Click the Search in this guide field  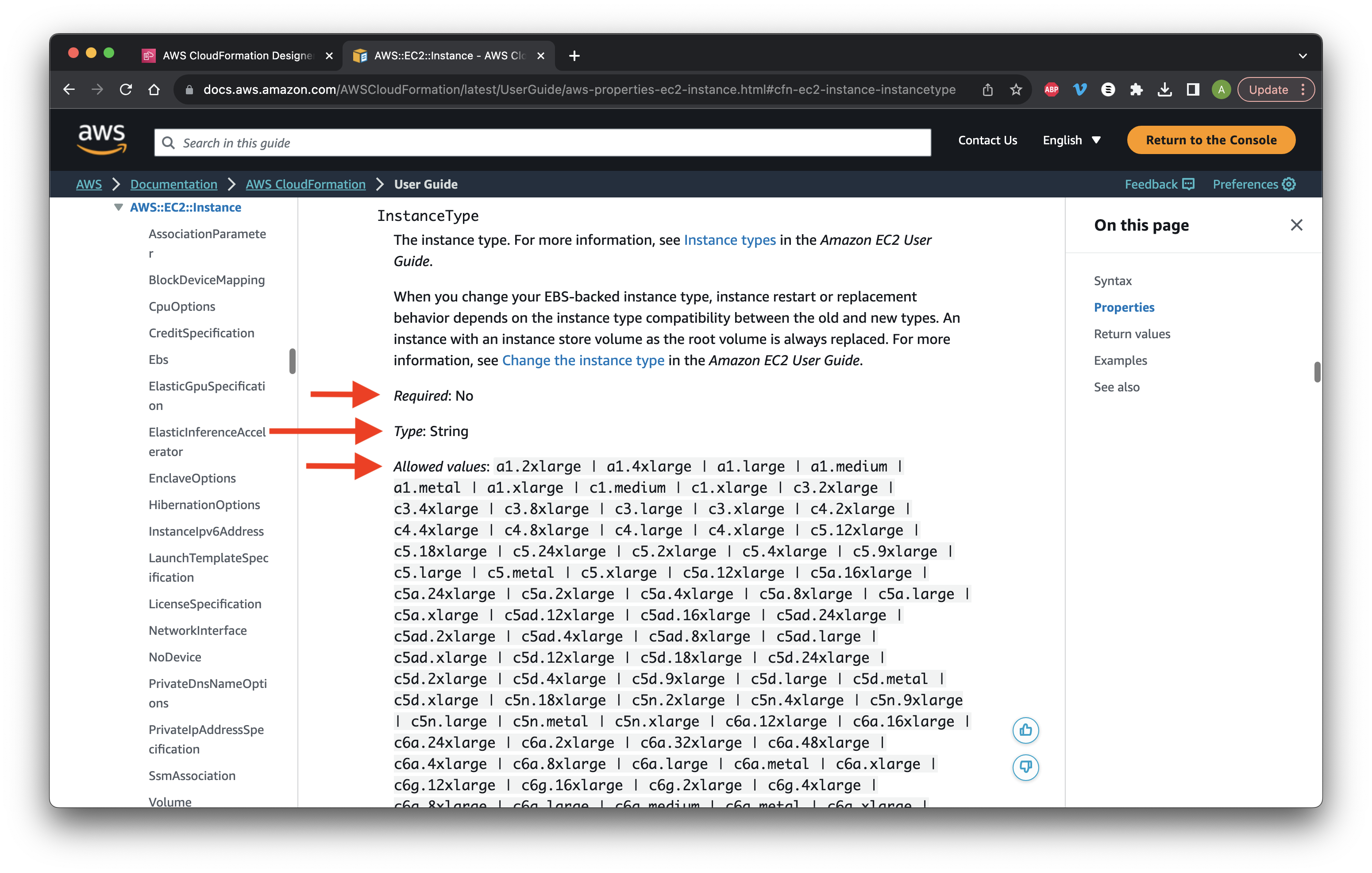coord(543,143)
